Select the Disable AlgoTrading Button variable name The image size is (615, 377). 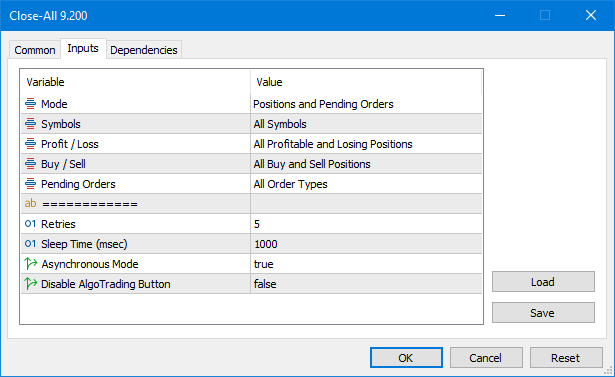pos(106,284)
